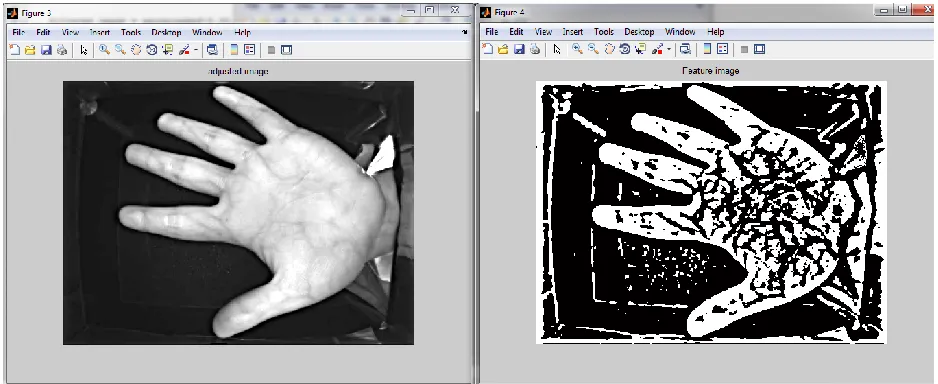Open View menu in Figure 3
This screenshot has width=938, height=384.
[x=70, y=32]
